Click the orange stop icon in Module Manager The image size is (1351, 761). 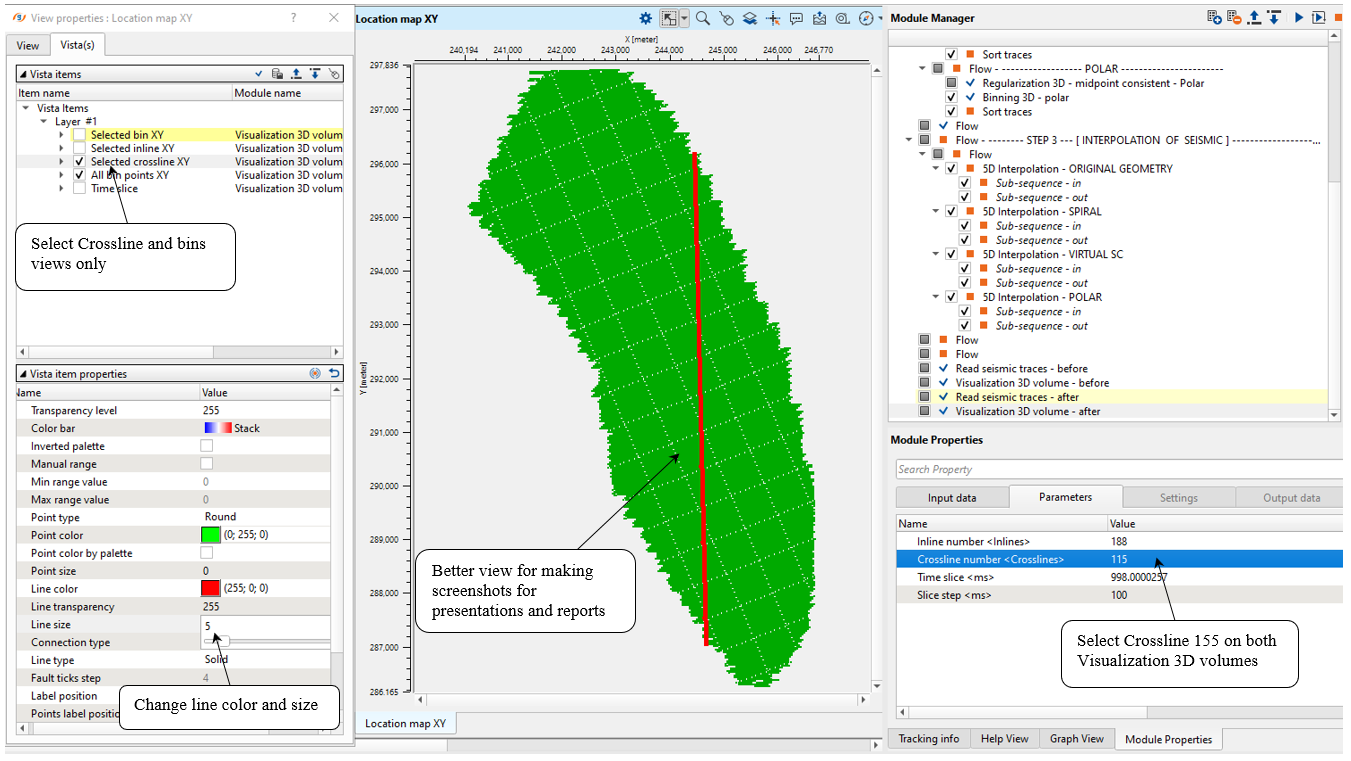pyautogui.click(x=1338, y=18)
